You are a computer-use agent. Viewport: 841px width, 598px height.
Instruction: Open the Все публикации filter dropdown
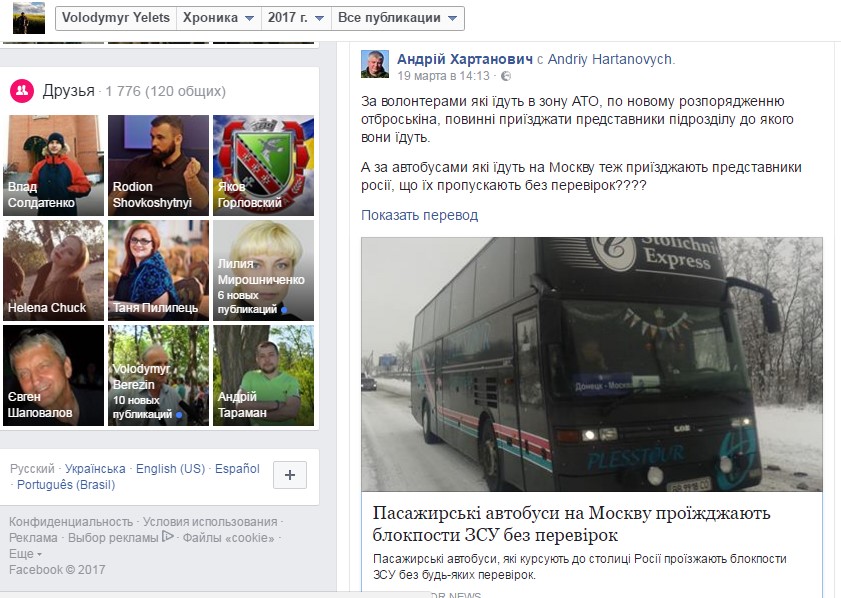click(x=397, y=18)
